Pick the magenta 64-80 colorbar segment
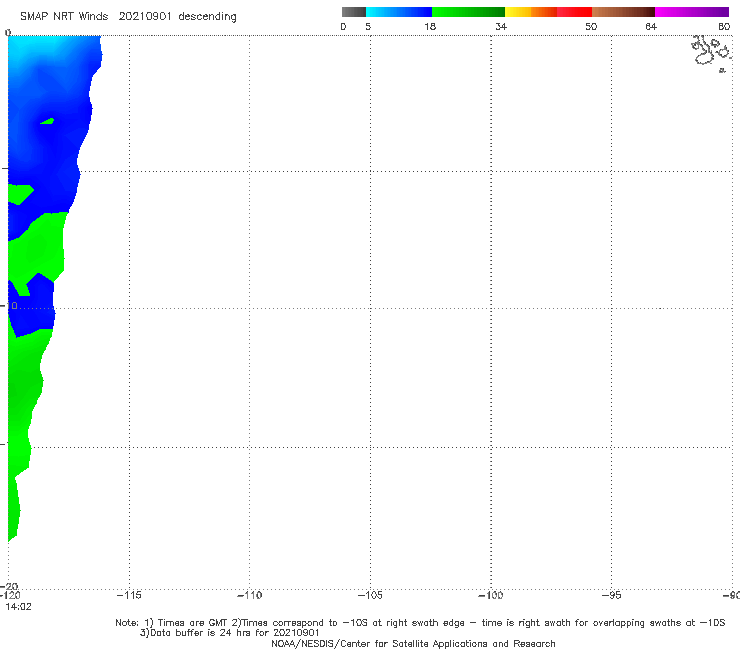 pyautogui.click(x=692, y=12)
